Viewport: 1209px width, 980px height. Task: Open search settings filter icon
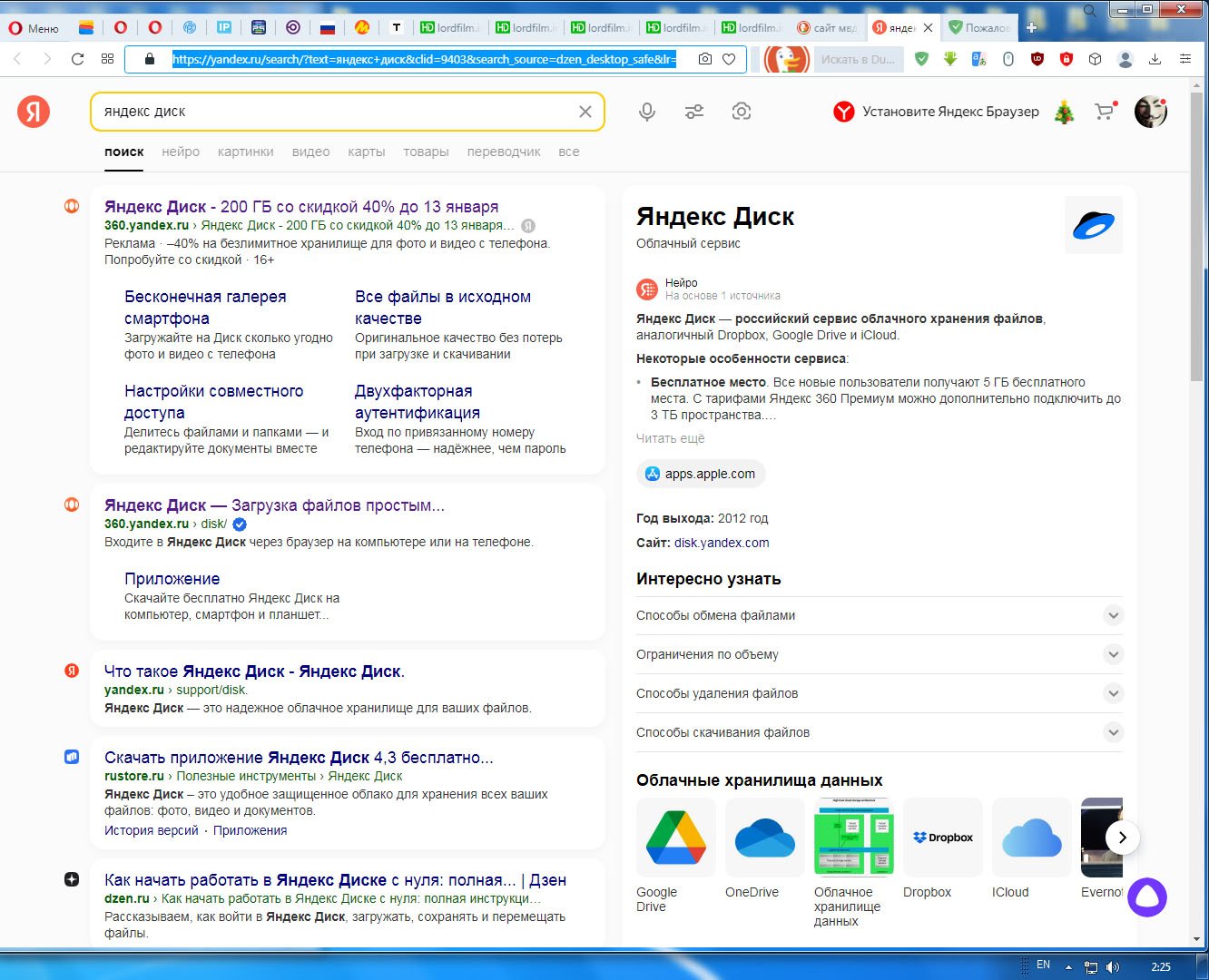(x=694, y=112)
